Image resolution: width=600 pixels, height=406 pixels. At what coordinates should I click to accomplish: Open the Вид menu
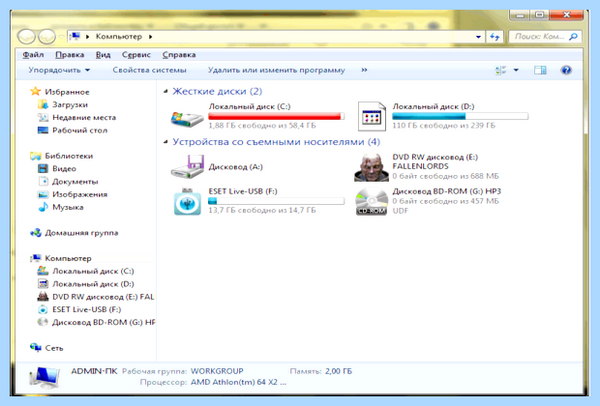103,55
